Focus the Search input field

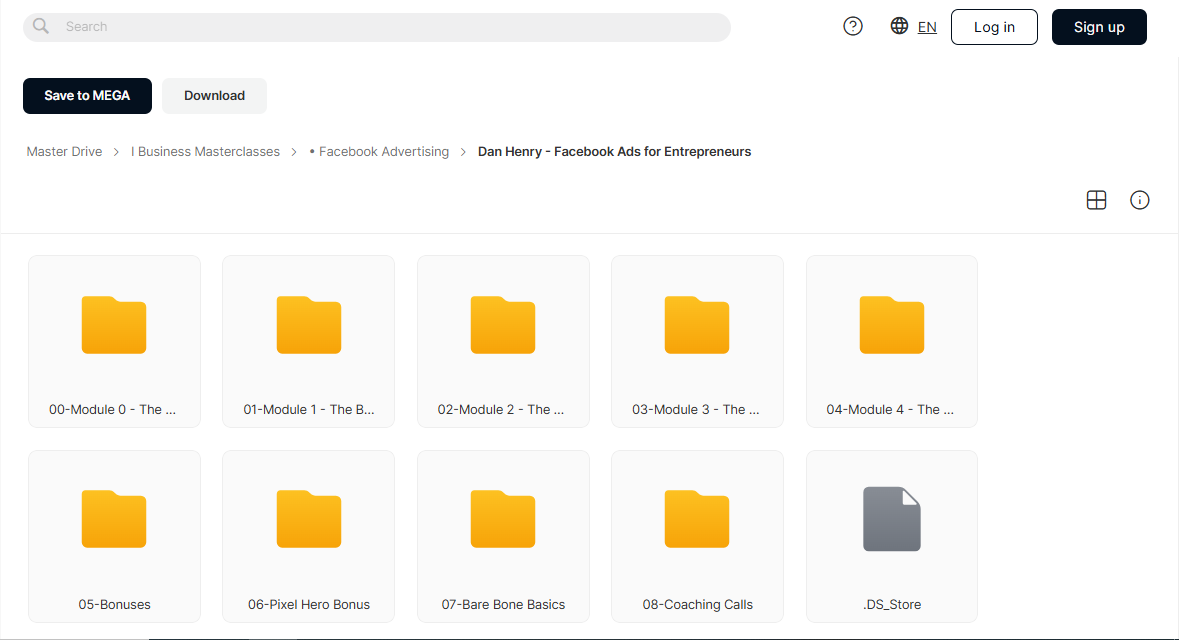tap(377, 27)
